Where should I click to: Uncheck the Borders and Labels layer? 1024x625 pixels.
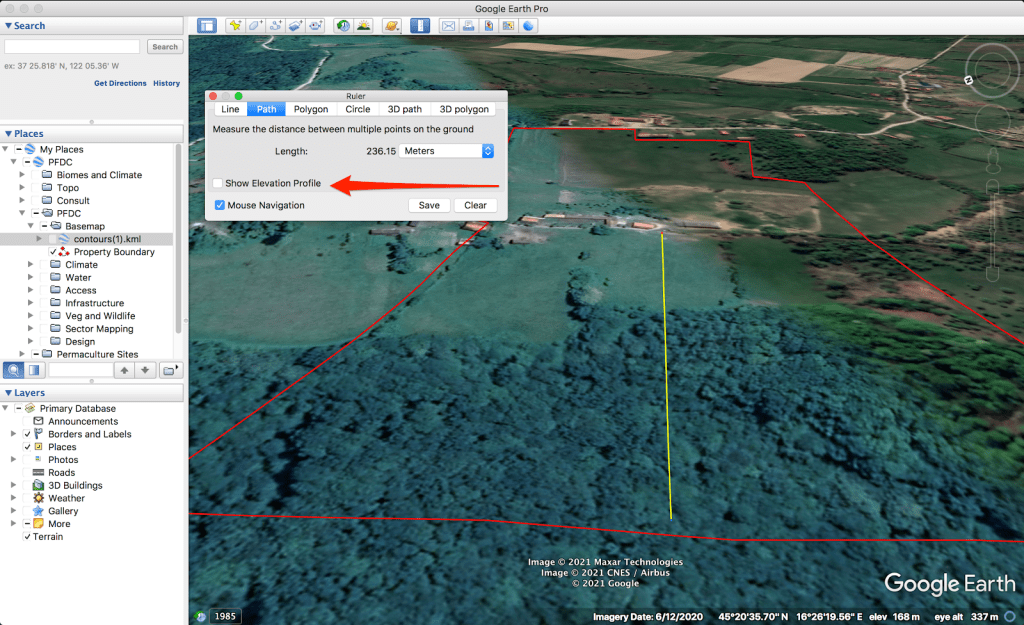[x=27, y=434]
